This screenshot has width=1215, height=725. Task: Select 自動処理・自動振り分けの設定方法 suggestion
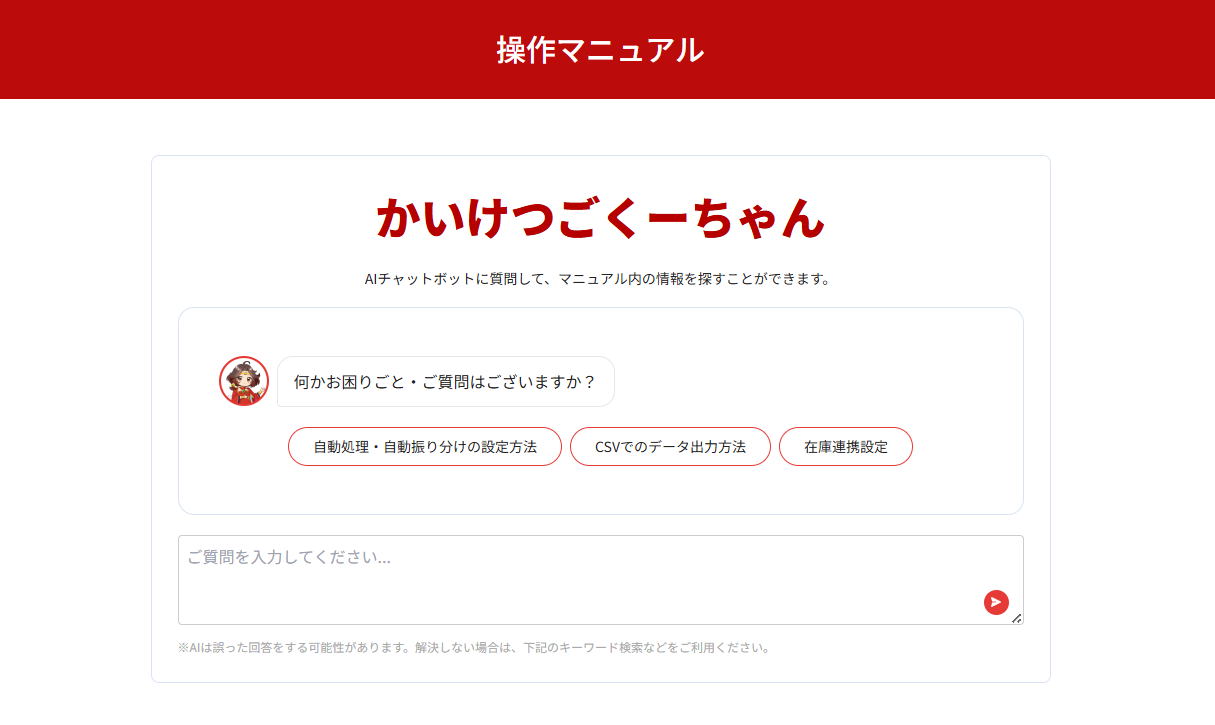[425, 447]
